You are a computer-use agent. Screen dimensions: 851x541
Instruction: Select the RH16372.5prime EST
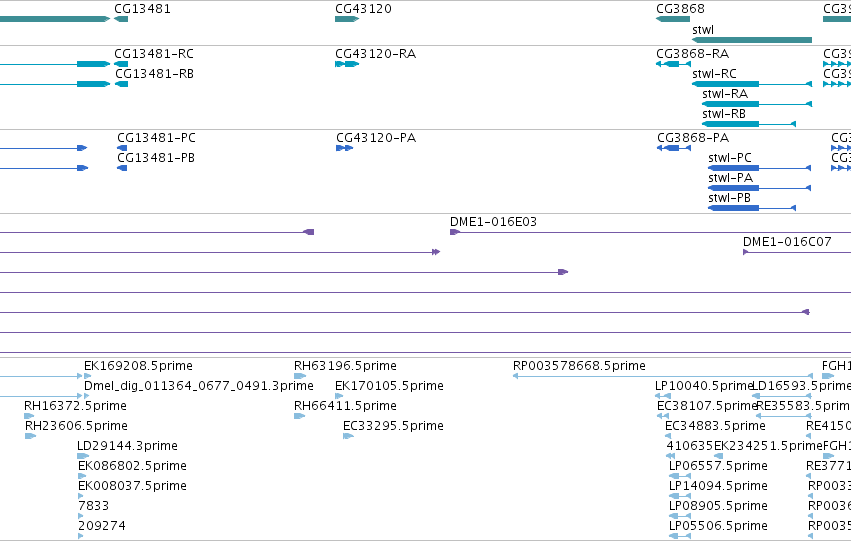point(29,416)
